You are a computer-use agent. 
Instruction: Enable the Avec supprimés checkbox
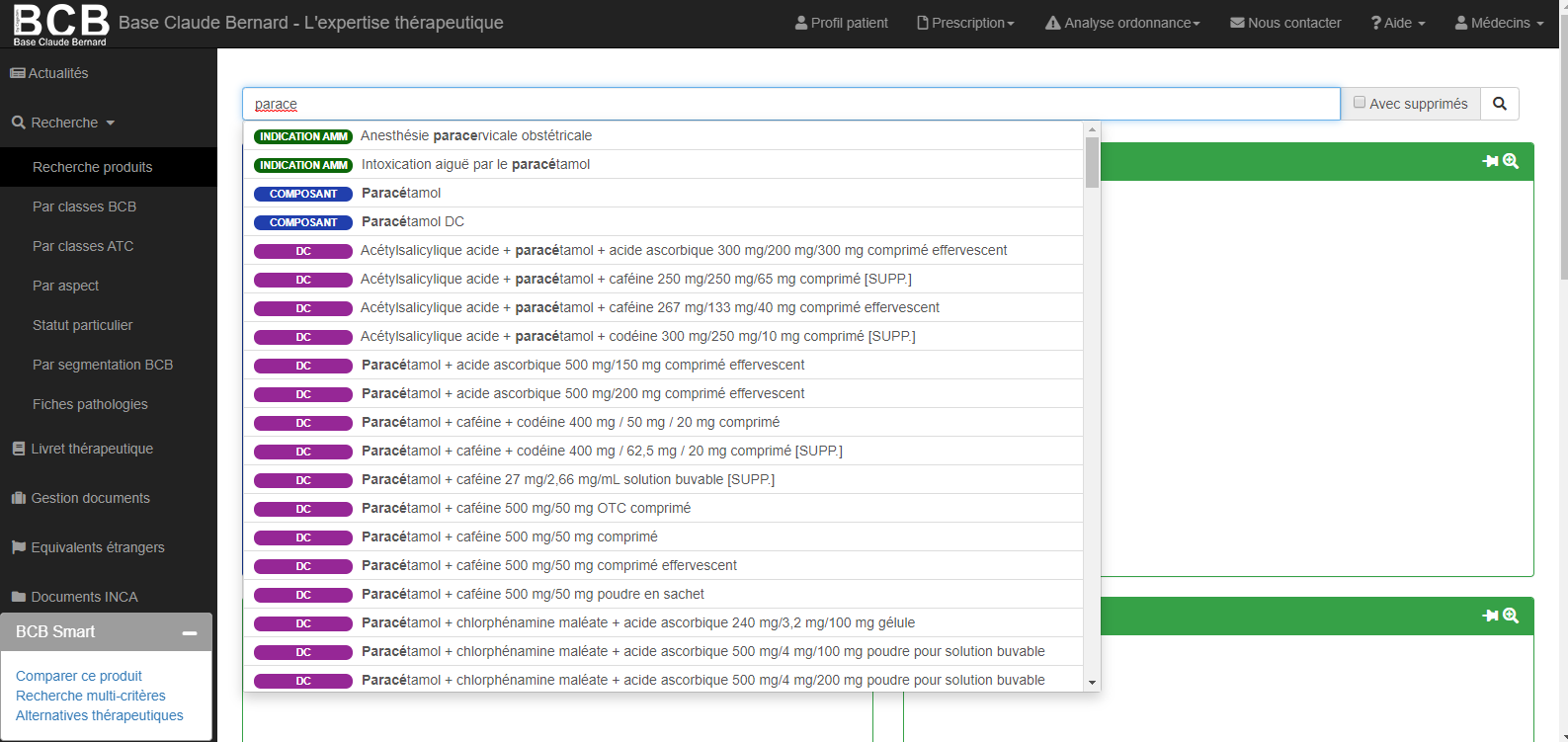coord(1360,103)
